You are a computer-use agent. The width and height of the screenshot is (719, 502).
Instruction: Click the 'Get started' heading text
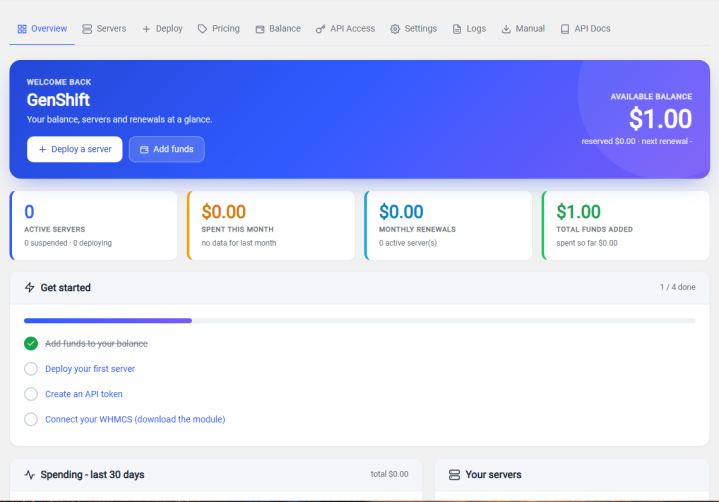coord(66,287)
